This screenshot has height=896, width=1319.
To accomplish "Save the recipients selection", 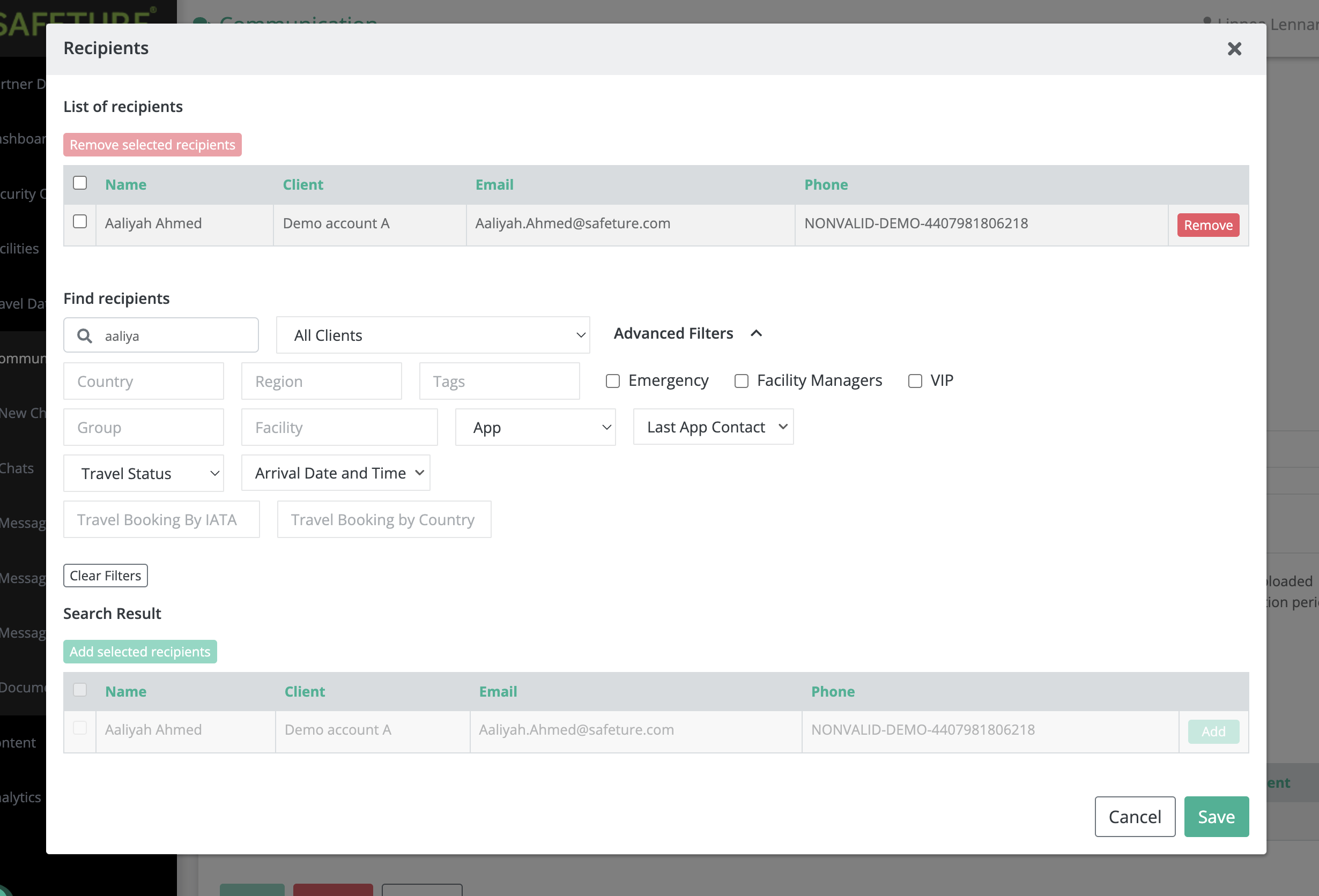I will click(1216, 817).
